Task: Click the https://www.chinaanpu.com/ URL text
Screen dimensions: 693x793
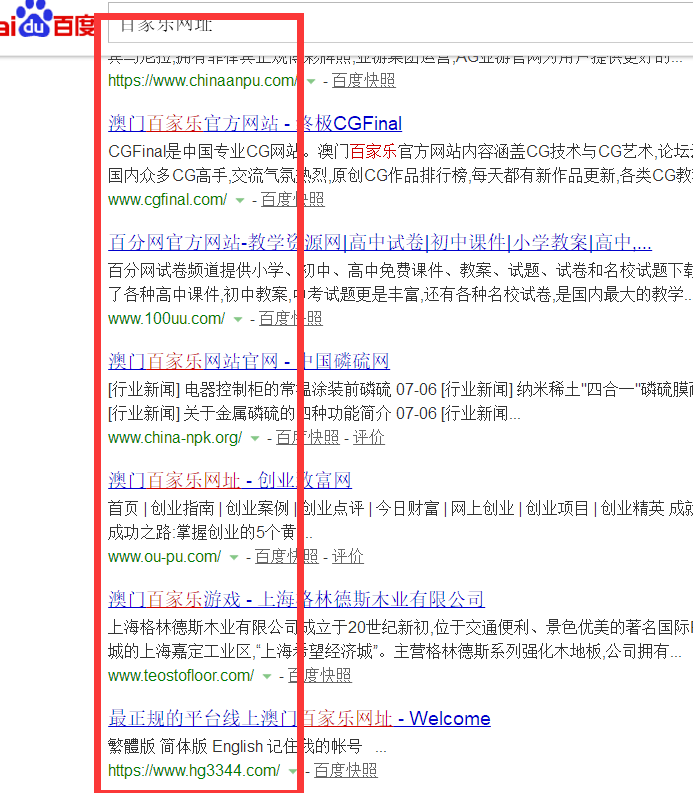Action: [204, 80]
